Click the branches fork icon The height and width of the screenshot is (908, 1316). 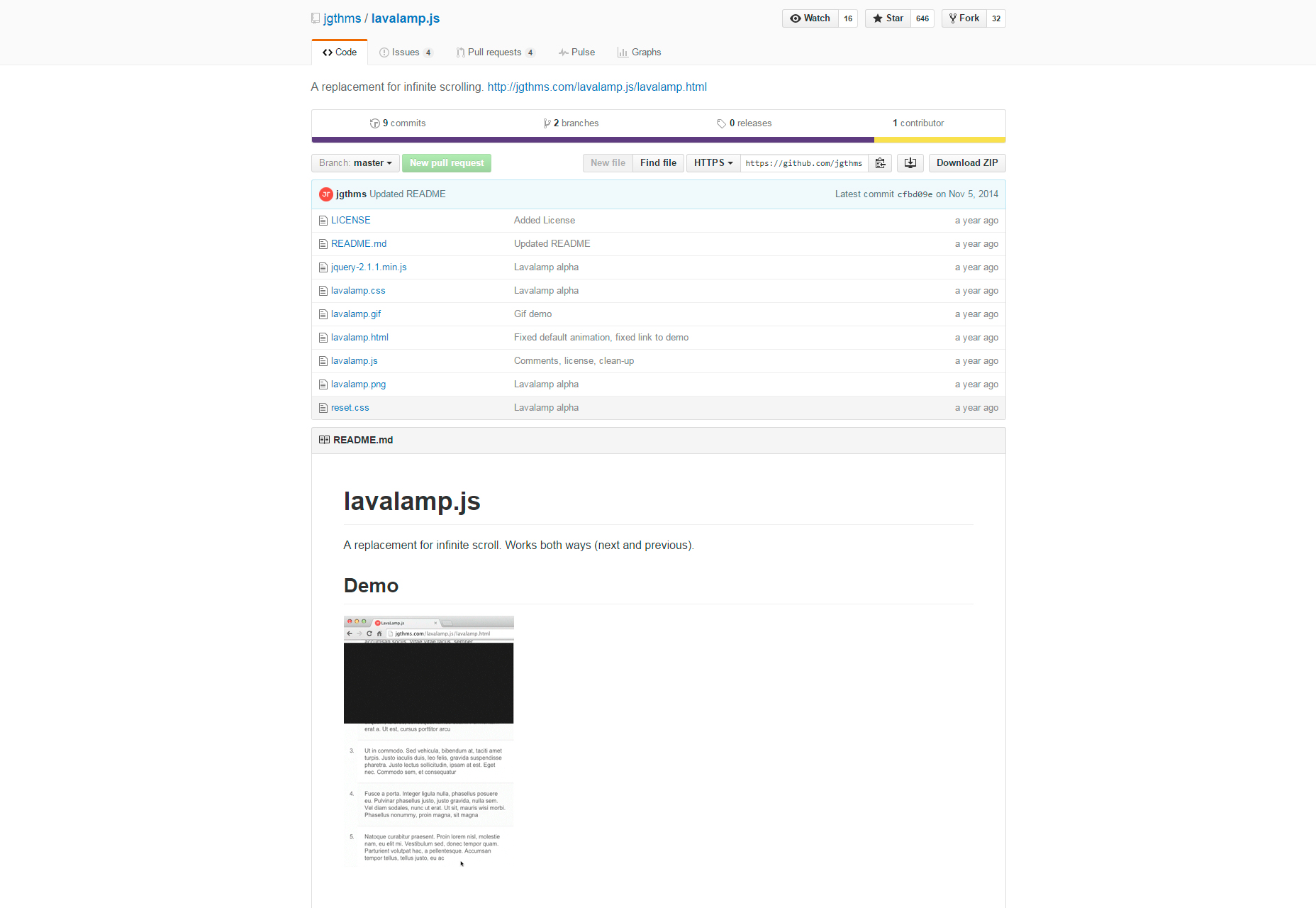click(547, 123)
